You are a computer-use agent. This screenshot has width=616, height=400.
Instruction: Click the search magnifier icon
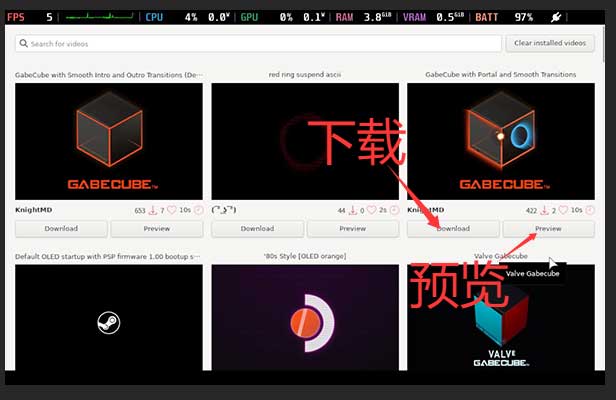point(23,44)
